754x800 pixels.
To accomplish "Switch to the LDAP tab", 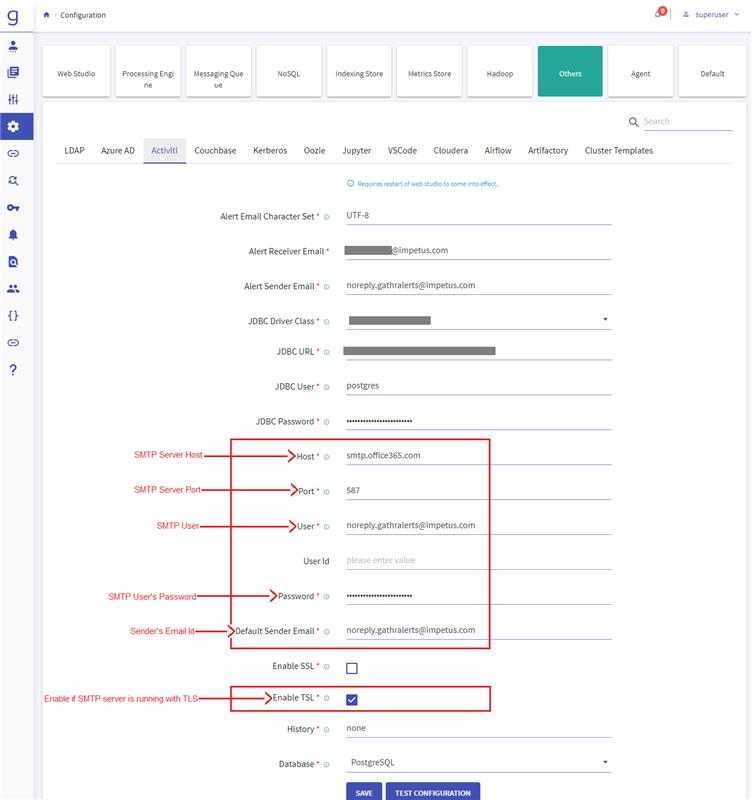I will click(74, 151).
